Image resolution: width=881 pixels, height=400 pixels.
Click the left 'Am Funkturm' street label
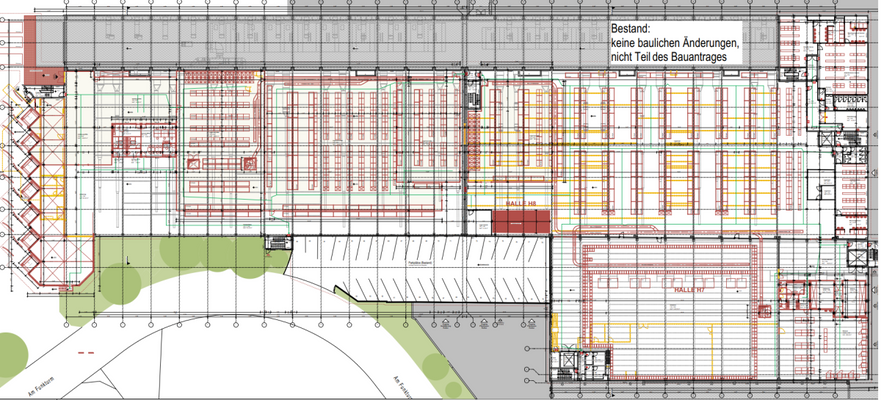(x=42, y=387)
